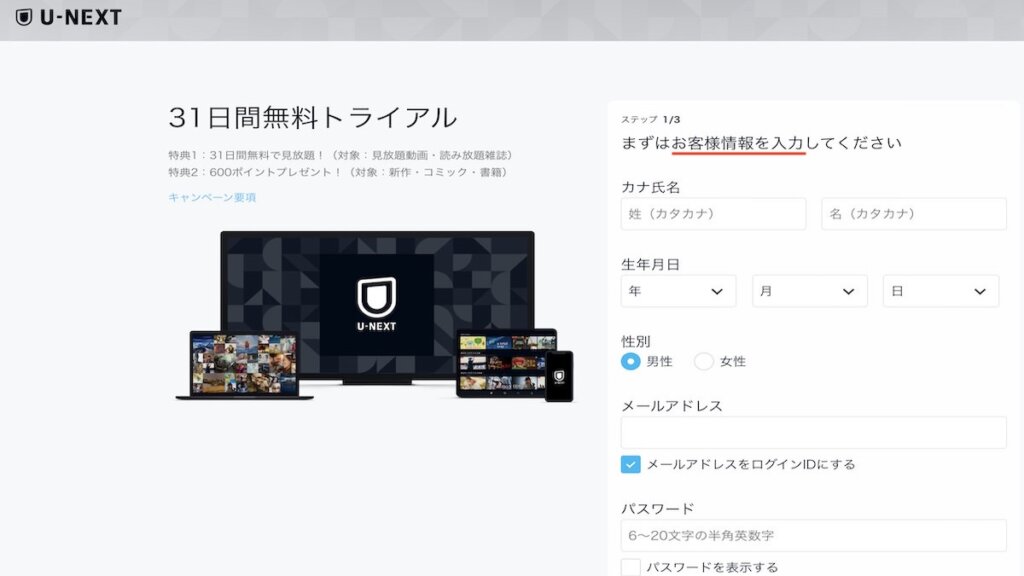1024x576 pixels.
Task: Click the パスワード input field
Action: click(x=813, y=536)
